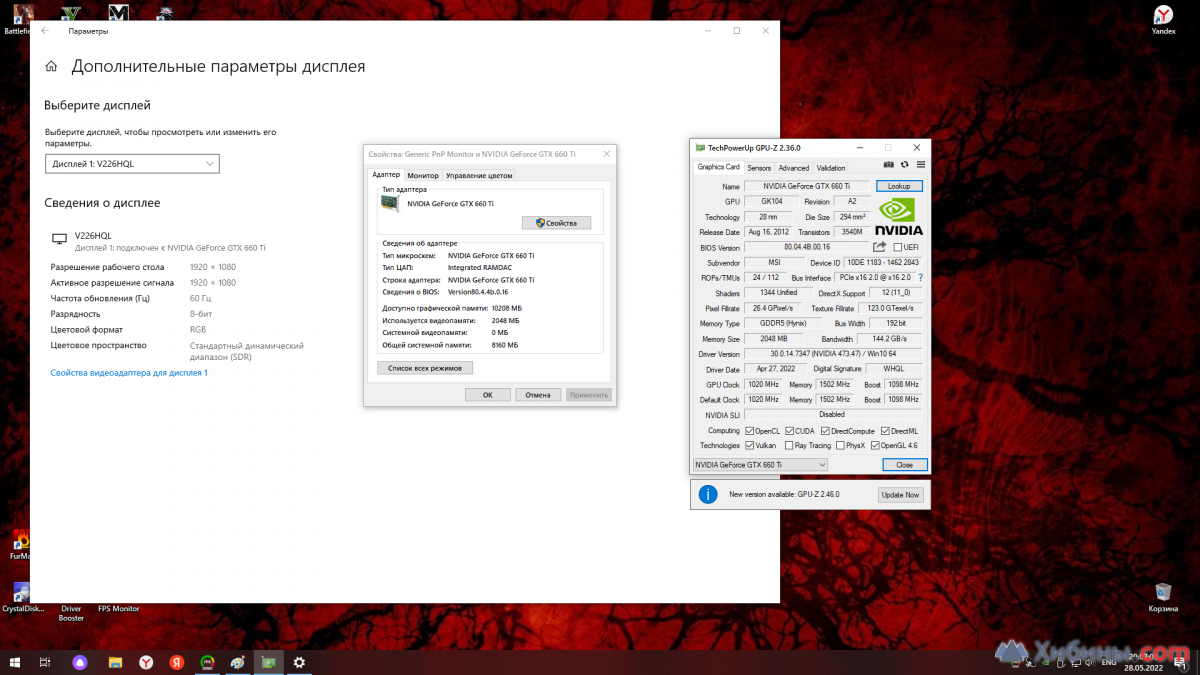Toggle the DirectCompute checkbox

[x=825, y=431]
